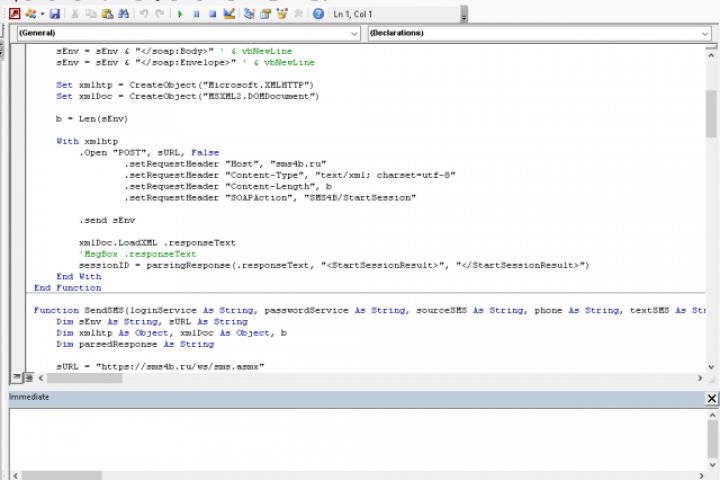Screen dimensions: 720x480
Task: Click the Break pause icon
Action: pos(196,14)
